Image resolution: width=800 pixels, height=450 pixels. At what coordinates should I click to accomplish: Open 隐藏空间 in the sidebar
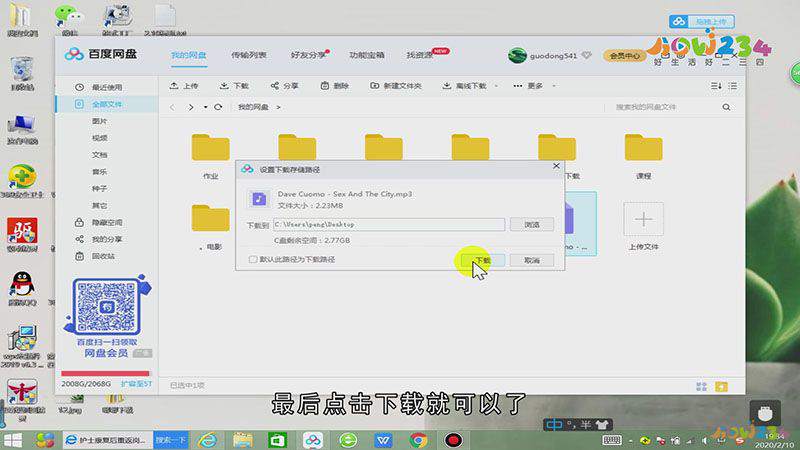(x=107, y=222)
